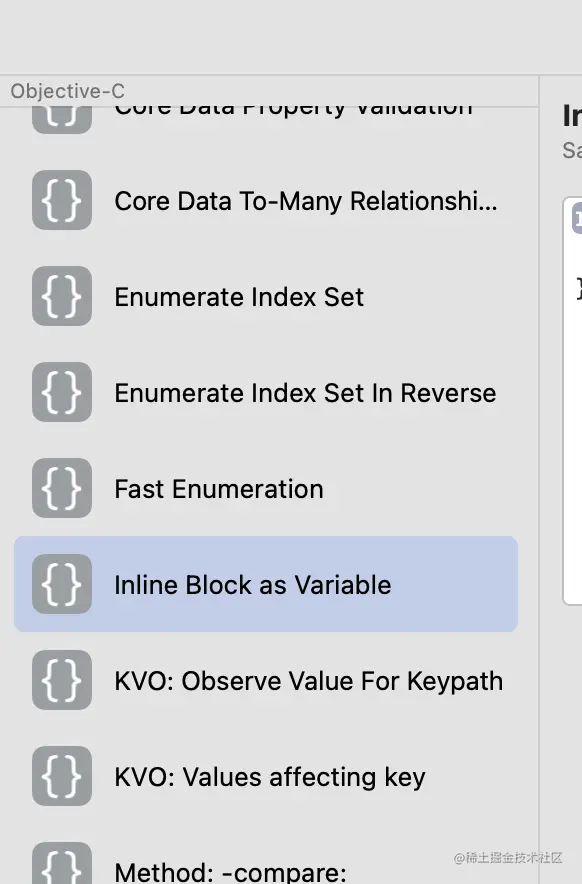Click the Objective-C section header
Viewport: 582px width, 884px height.
click(x=68, y=91)
